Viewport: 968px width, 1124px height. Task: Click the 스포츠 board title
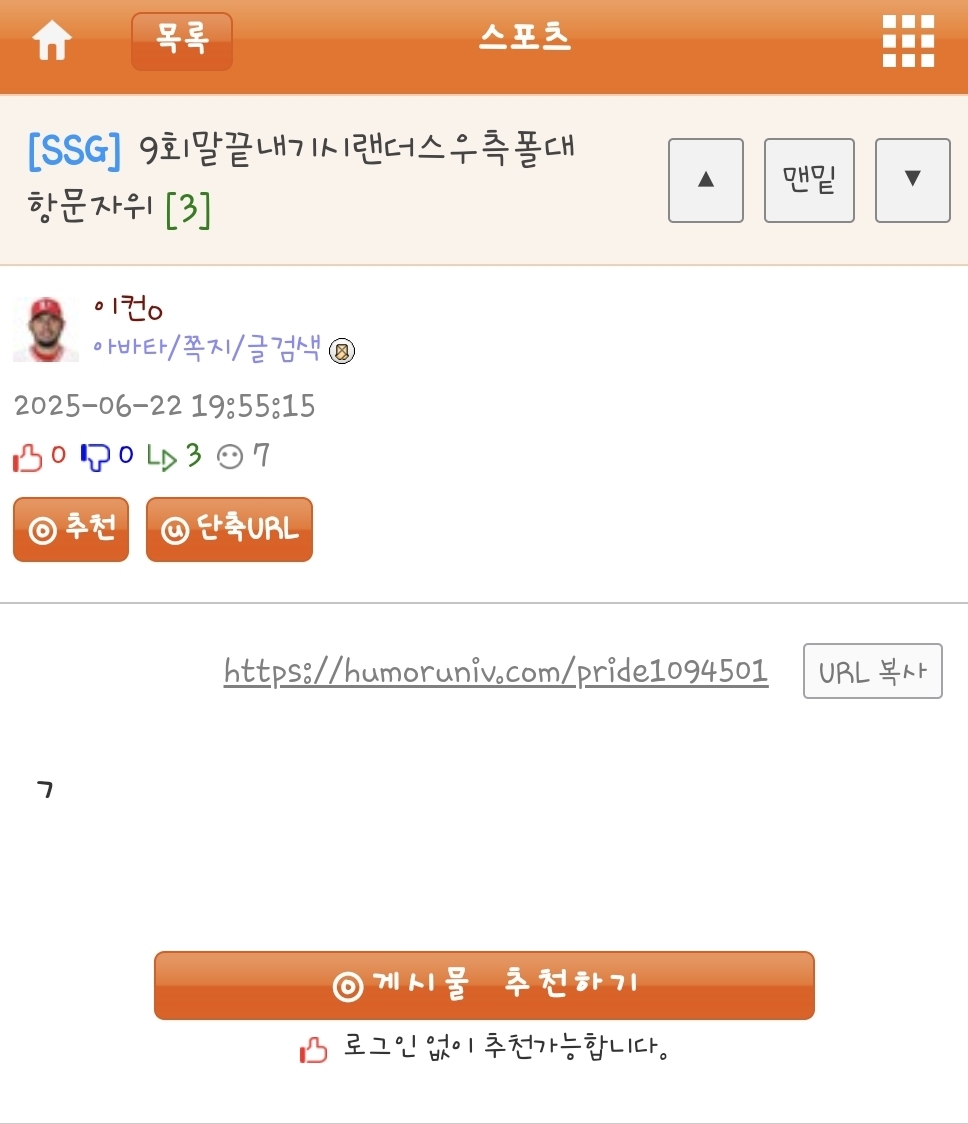525,37
